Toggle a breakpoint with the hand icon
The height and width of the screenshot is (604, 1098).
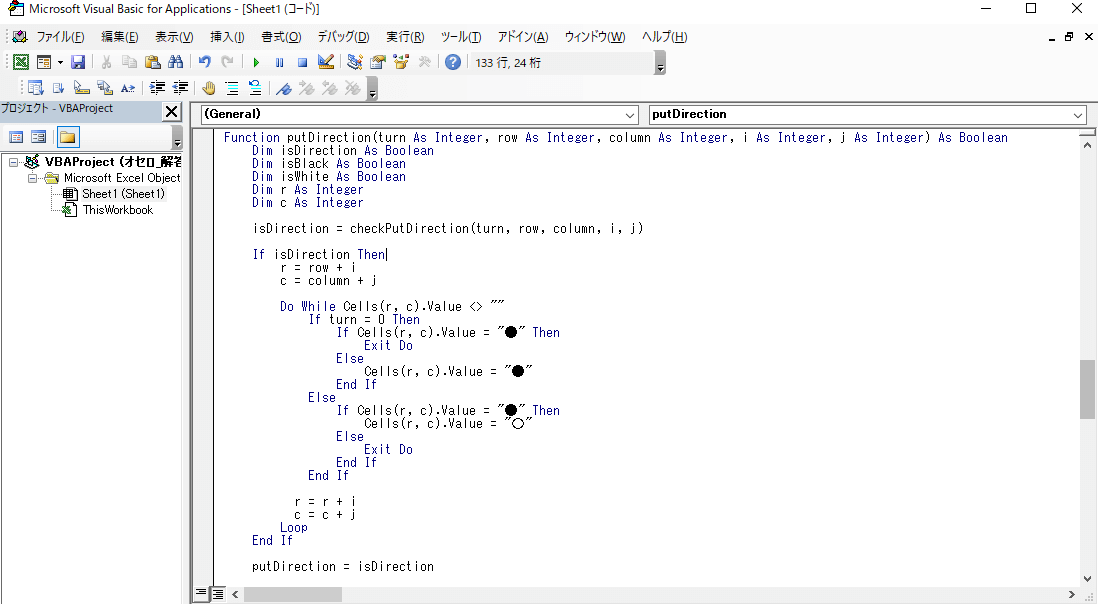tap(208, 87)
